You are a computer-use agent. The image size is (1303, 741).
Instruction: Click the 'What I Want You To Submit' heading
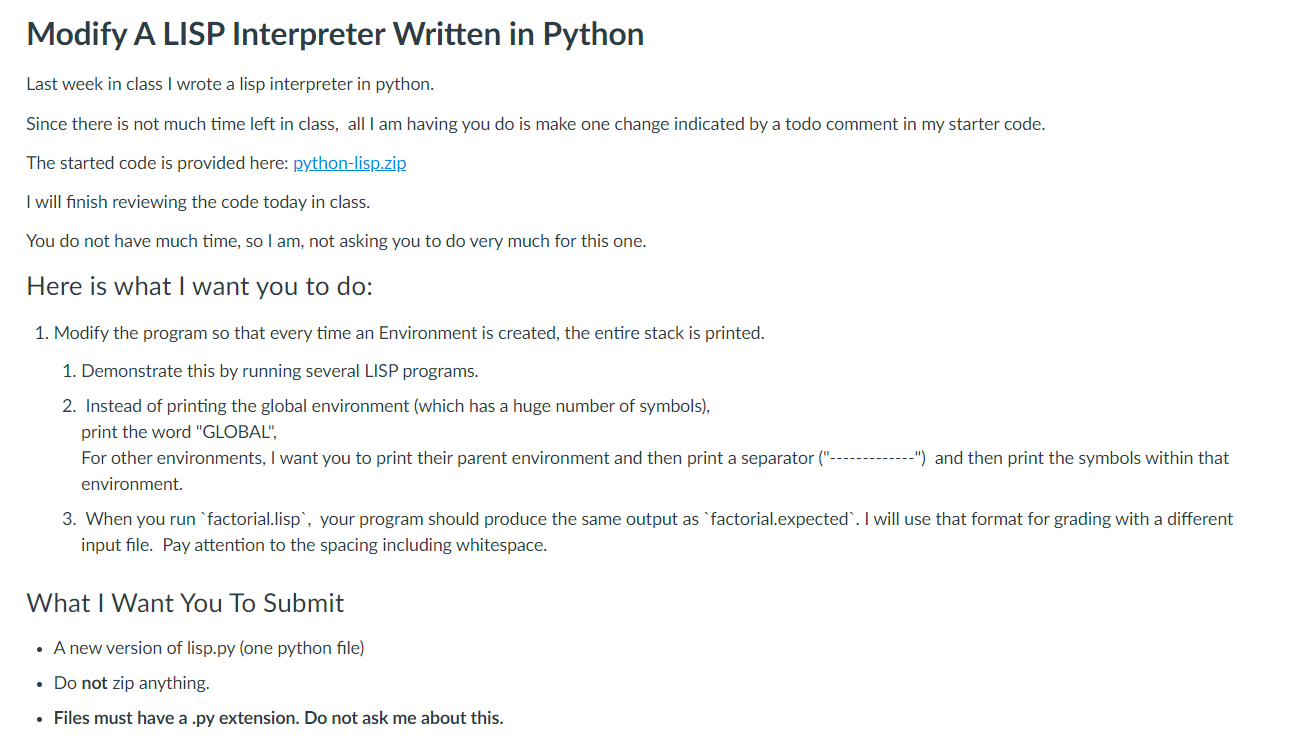(x=185, y=603)
